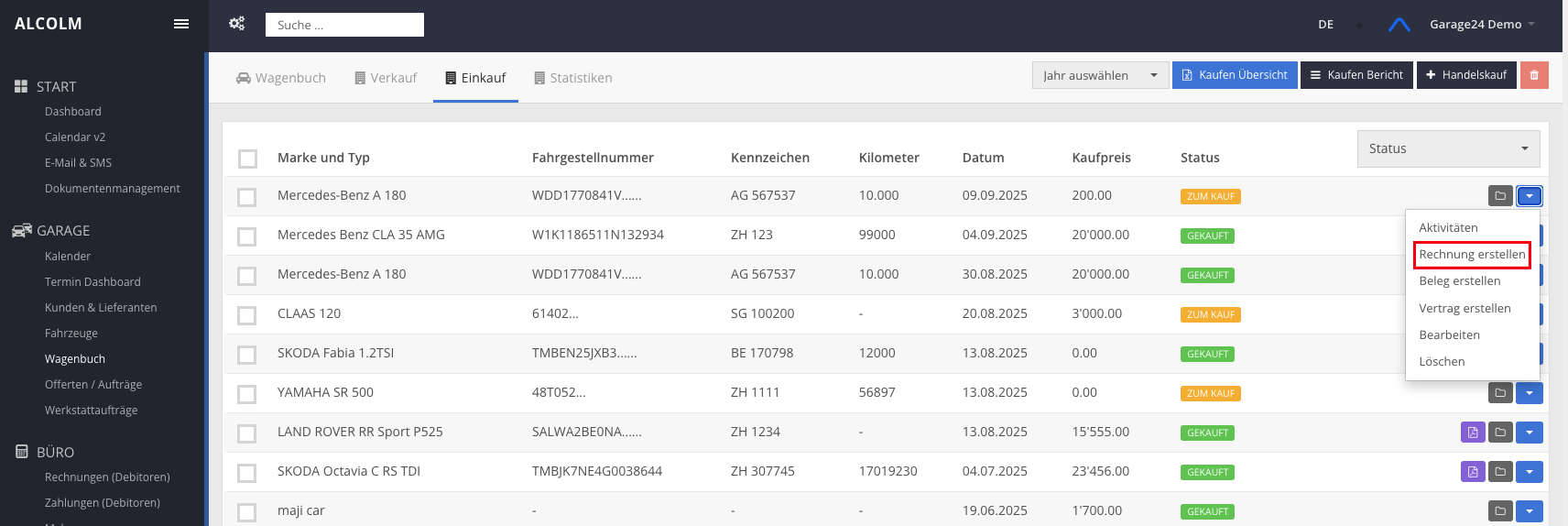Switch to the Statistiken tab
The image size is (1568, 526).
(x=573, y=78)
